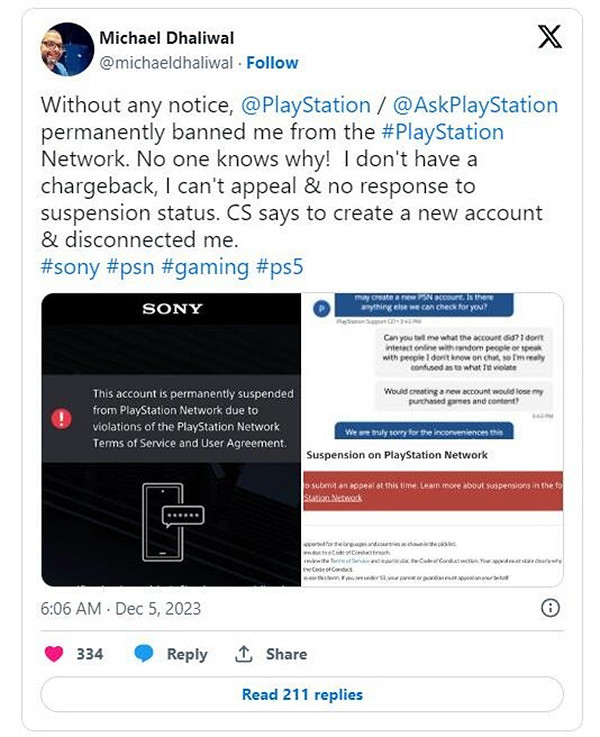Open the support chat screenshot image

click(432, 439)
